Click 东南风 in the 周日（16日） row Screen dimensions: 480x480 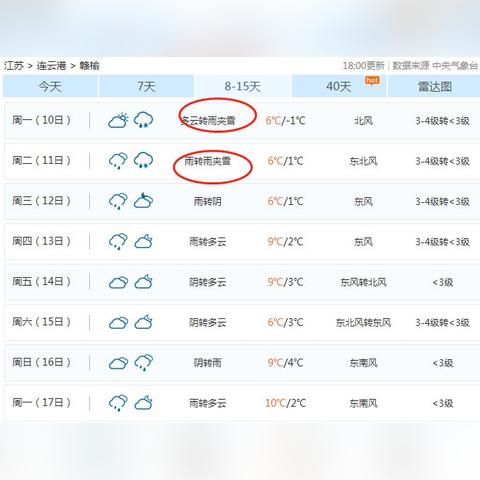tap(363, 363)
